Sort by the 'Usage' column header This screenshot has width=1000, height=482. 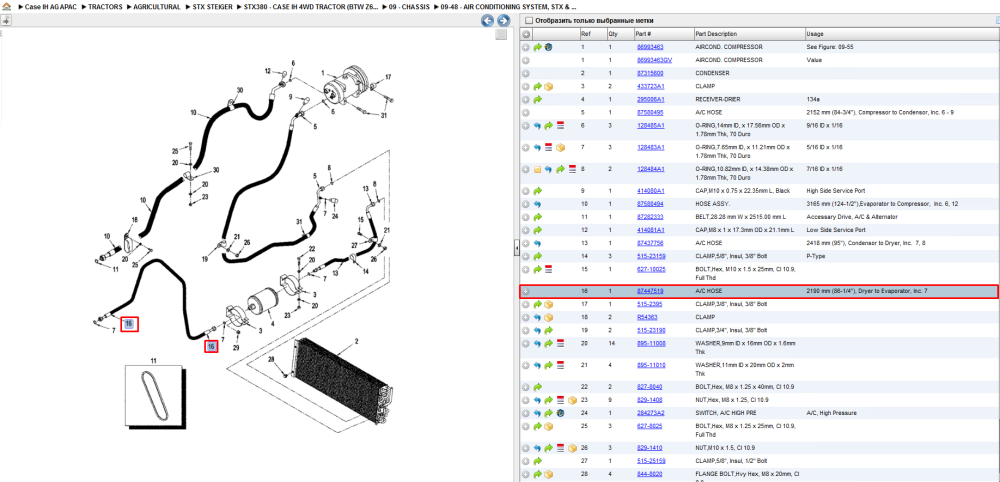coord(815,34)
